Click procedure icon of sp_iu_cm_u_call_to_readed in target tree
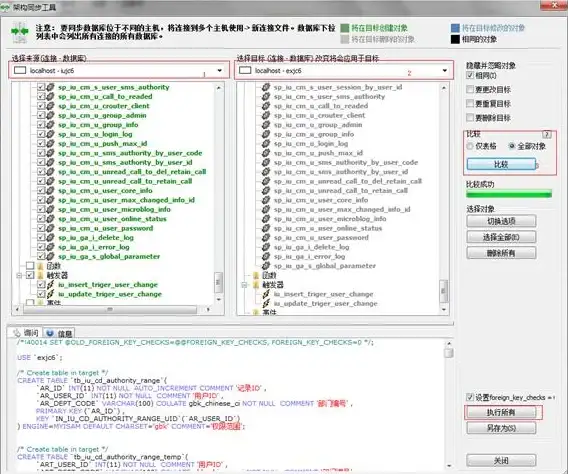Viewport: 568px width, 474px height. 266,106
